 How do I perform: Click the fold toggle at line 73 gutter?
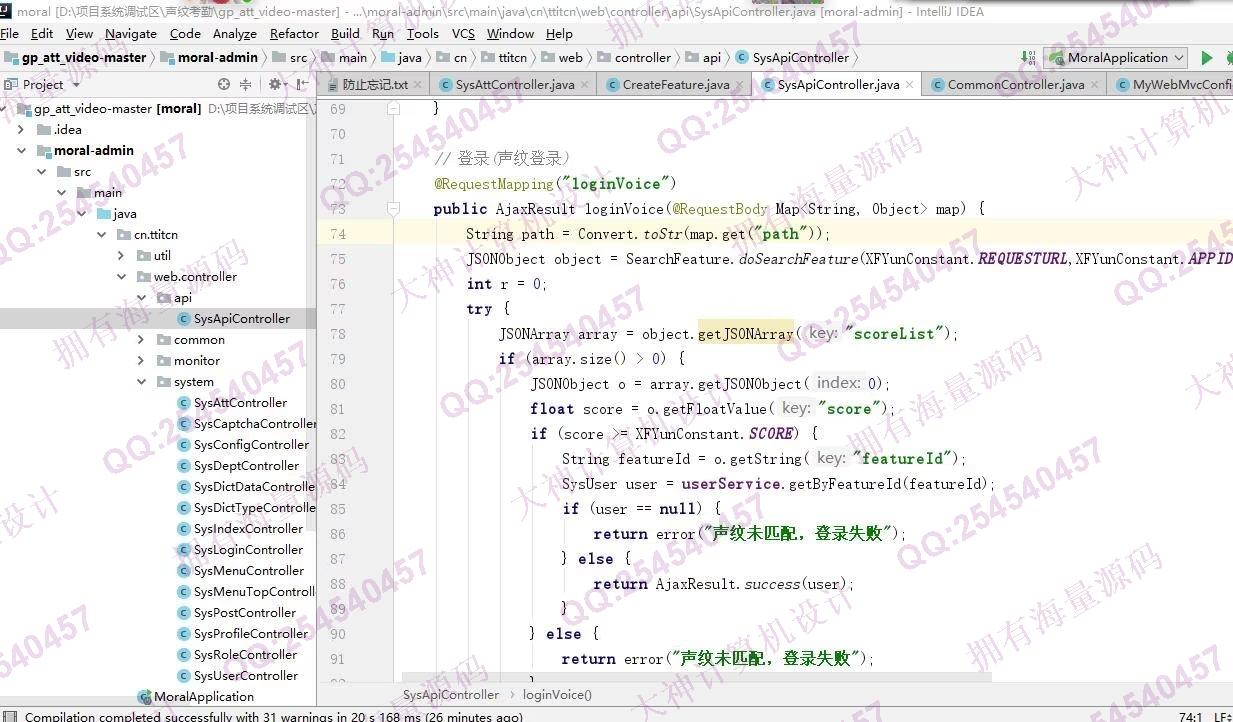tap(394, 209)
